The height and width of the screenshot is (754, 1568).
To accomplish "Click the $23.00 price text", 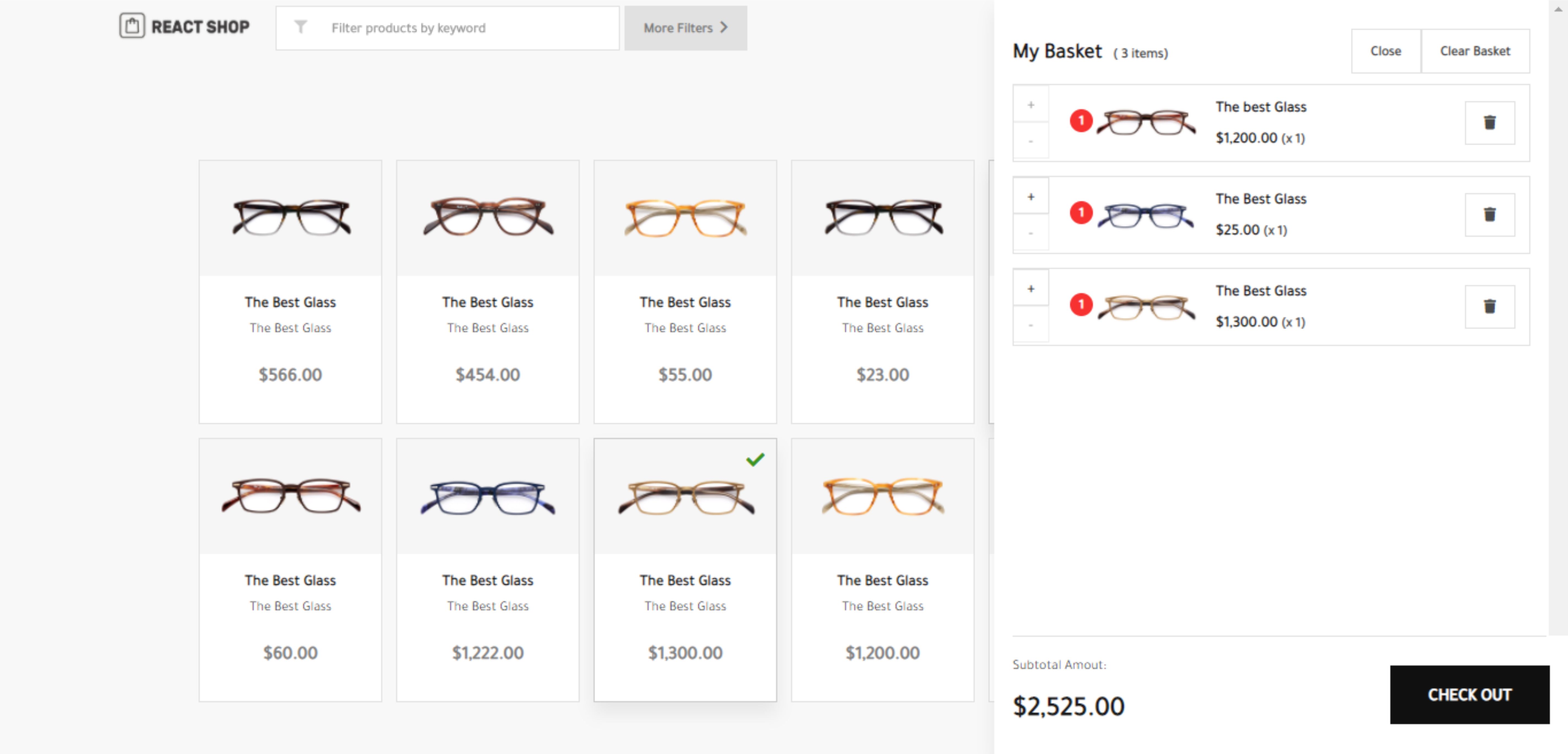I will pyautogui.click(x=882, y=375).
